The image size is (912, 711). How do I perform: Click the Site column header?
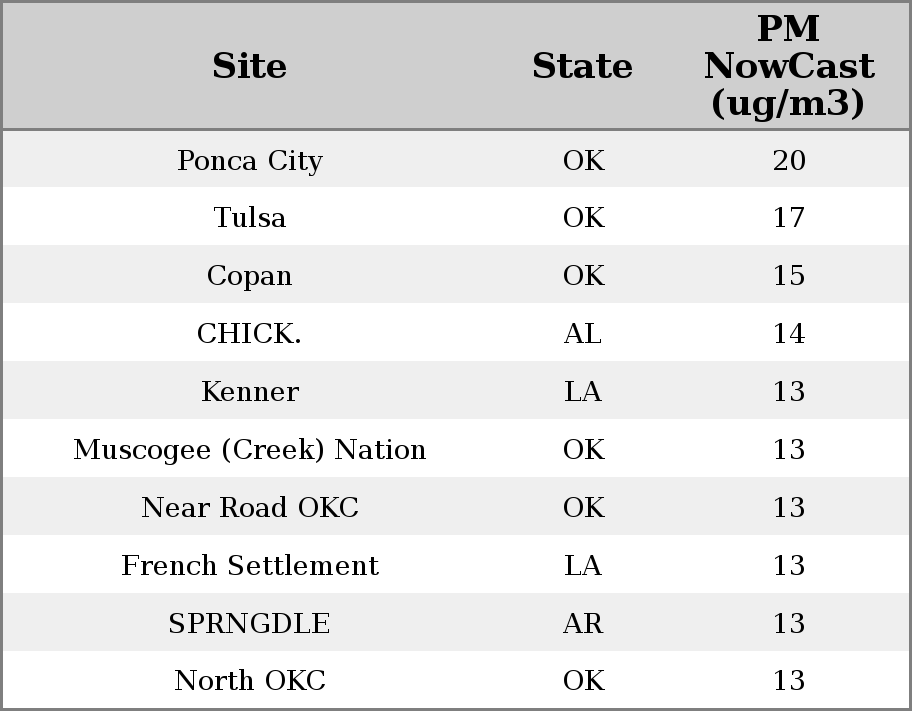point(249,66)
